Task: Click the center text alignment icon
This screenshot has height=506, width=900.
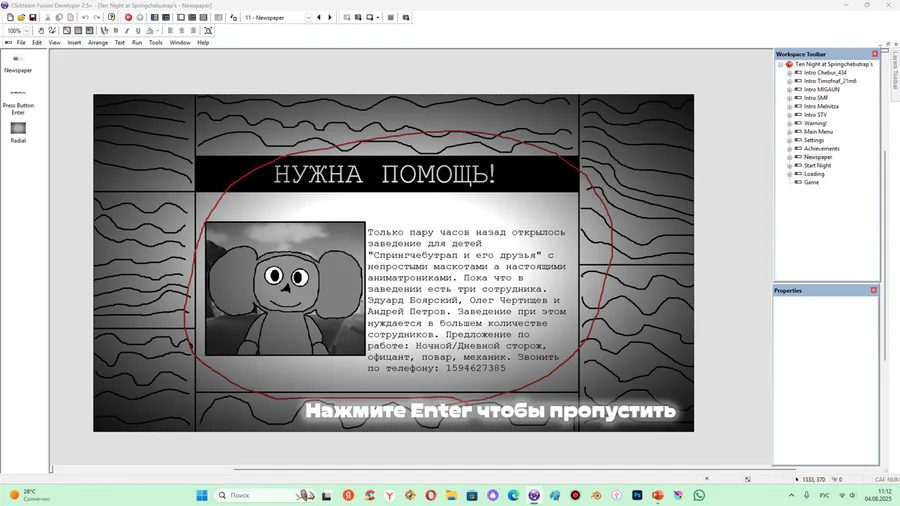Action: click(x=181, y=30)
